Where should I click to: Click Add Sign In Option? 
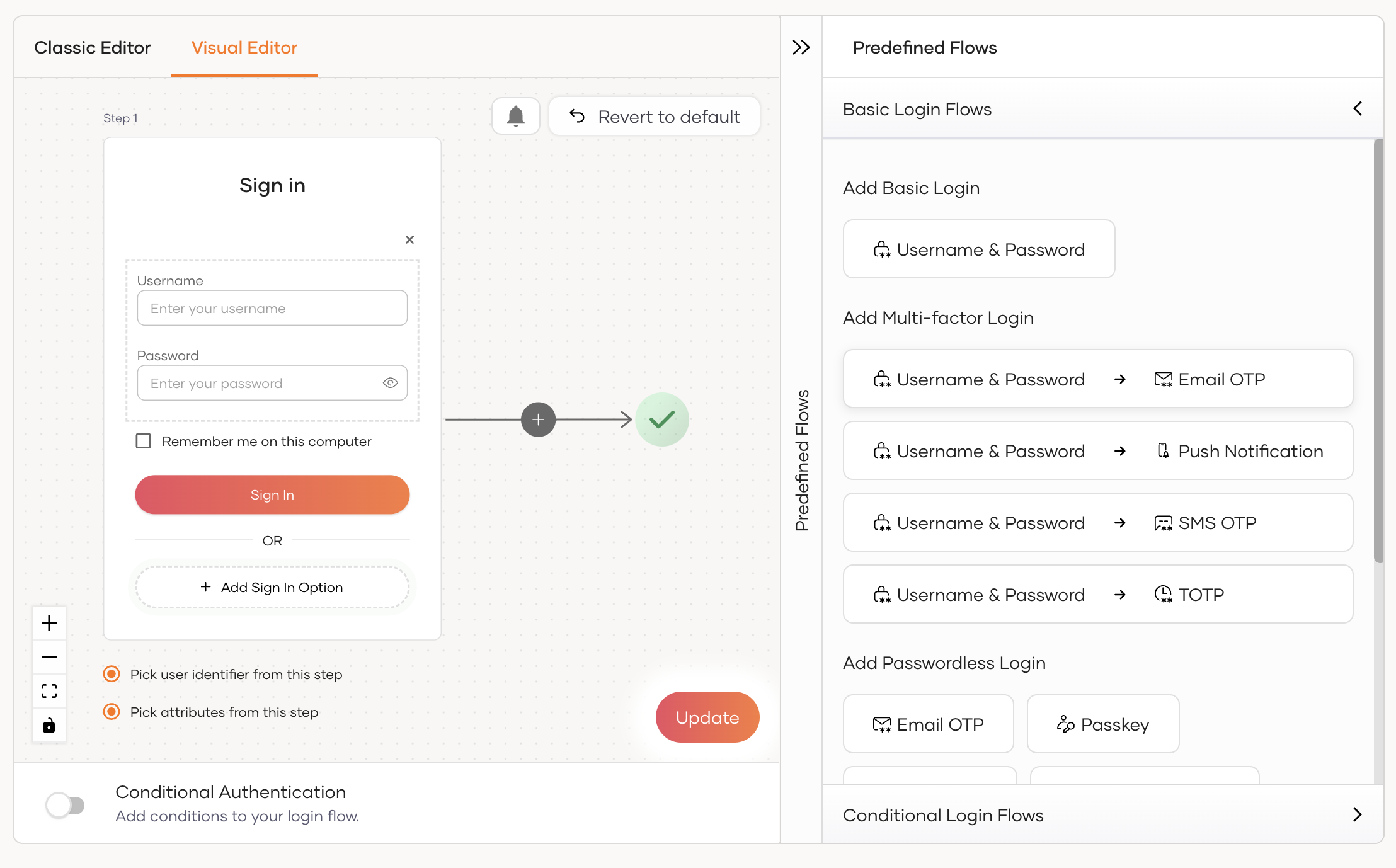pos(272,587)
